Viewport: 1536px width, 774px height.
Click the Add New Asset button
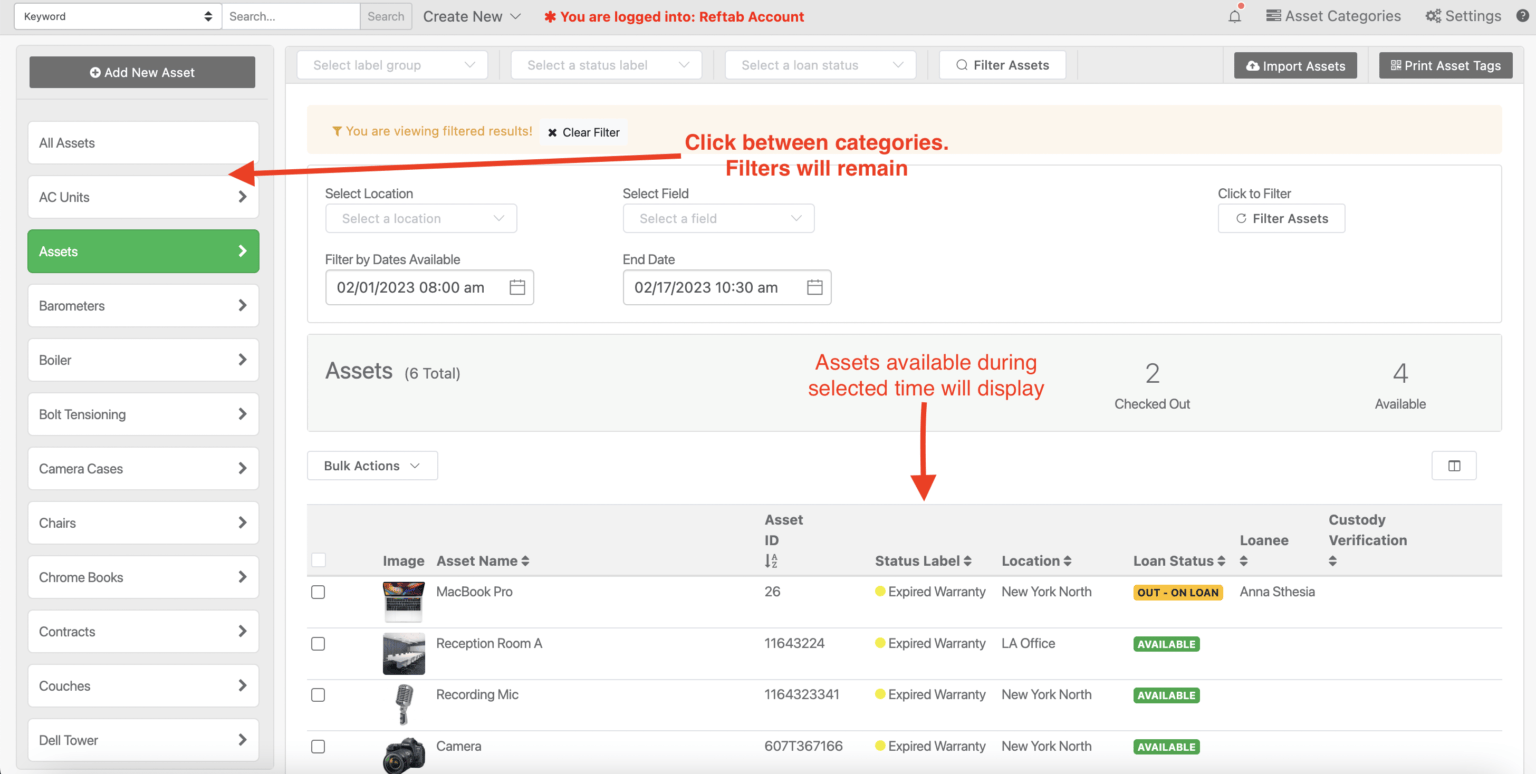tap(142, 72)
